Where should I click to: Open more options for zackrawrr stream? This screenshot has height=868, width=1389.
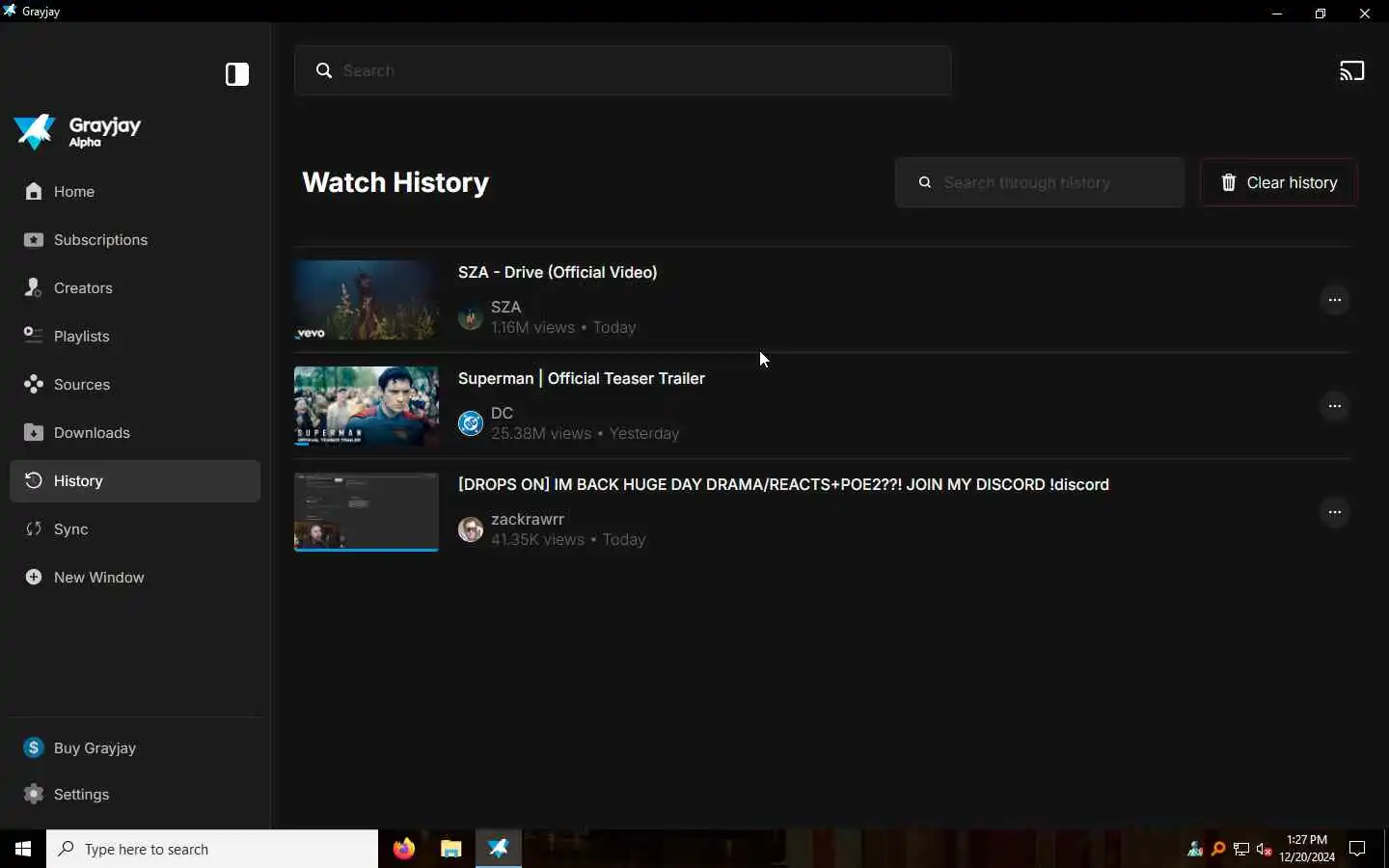click(1335, 512)
